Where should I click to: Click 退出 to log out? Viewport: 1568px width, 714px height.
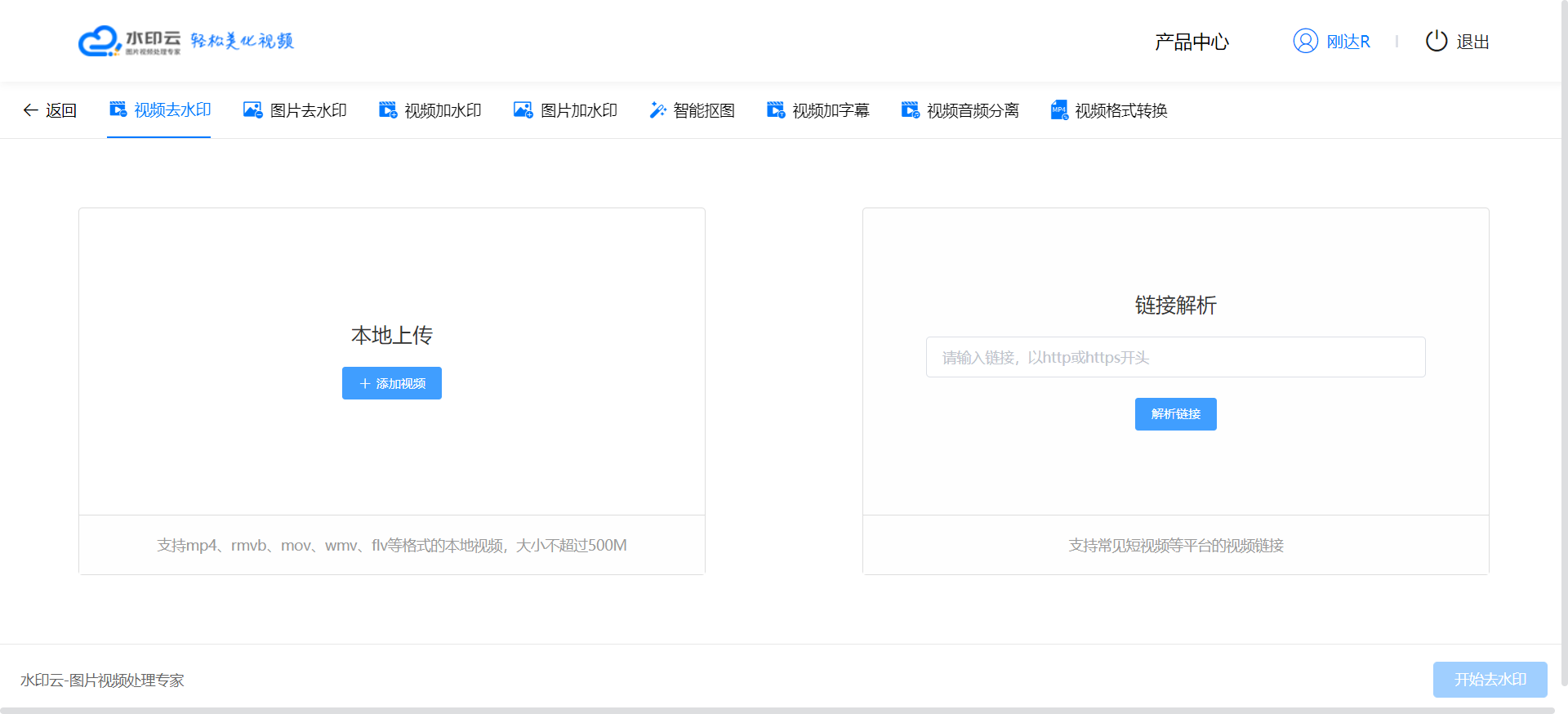[x=1473, y=42]
